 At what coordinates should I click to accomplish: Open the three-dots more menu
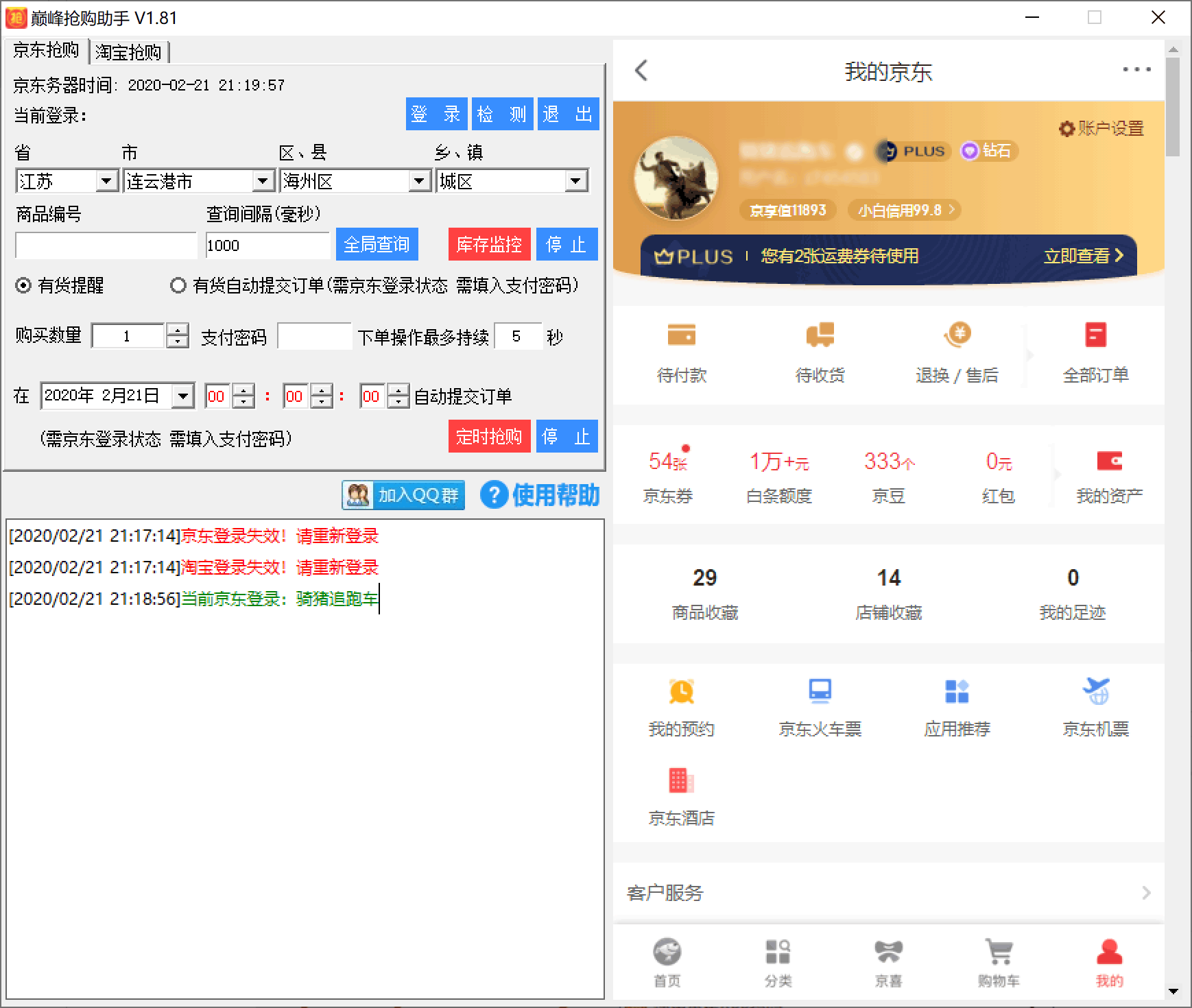1136,69
